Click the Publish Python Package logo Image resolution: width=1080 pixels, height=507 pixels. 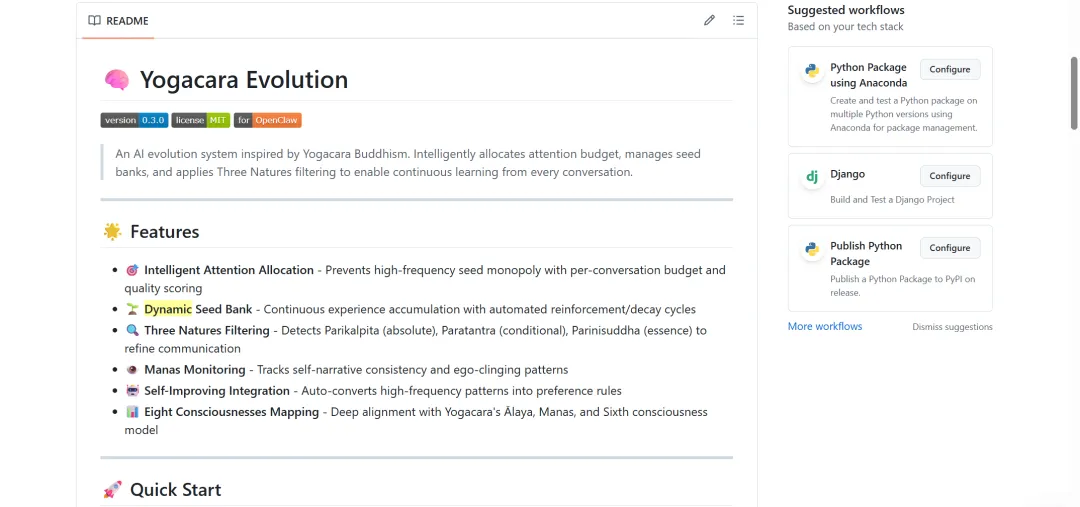[x=813, y=249]
